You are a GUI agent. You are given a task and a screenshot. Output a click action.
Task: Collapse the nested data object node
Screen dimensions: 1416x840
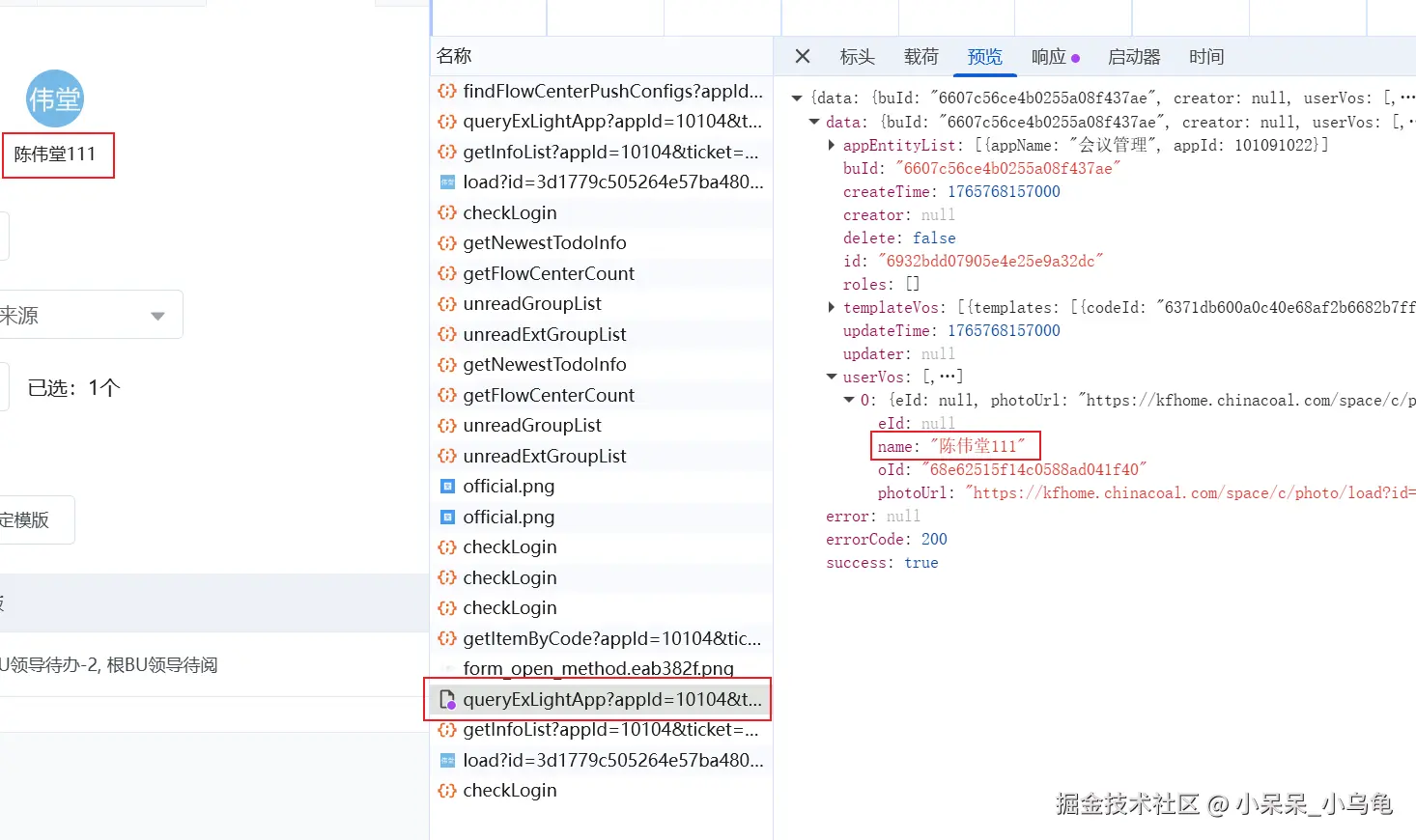[x=814, y=123]
